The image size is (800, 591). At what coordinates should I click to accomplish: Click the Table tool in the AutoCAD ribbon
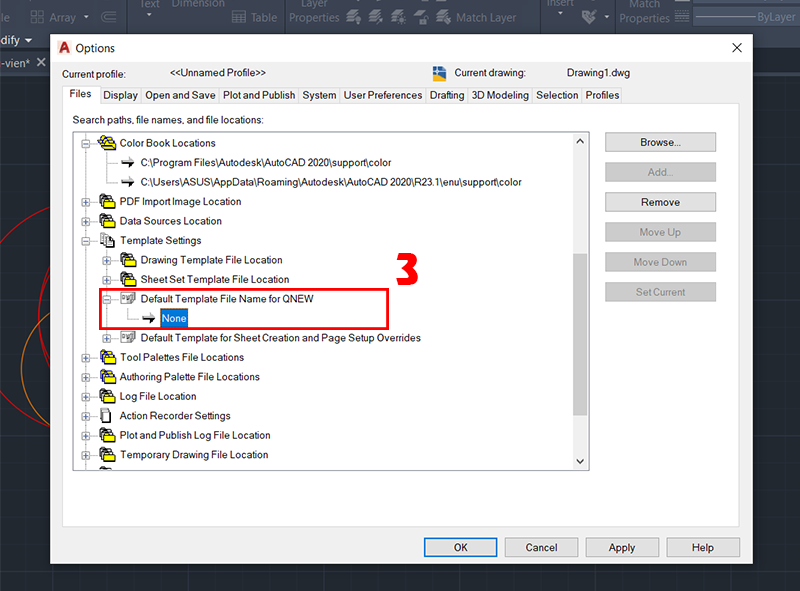click(x=255, y=17)
